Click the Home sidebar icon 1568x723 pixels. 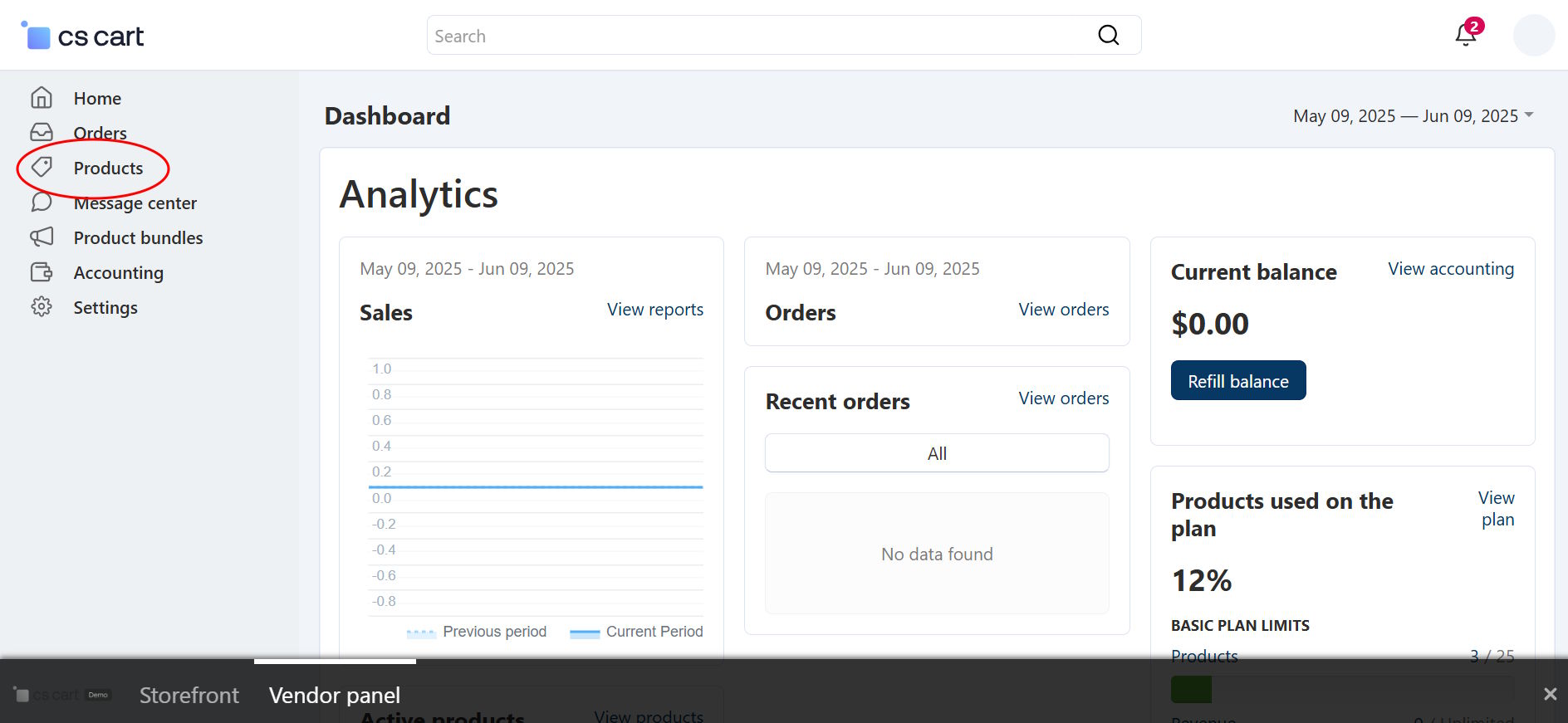[42, 98]
